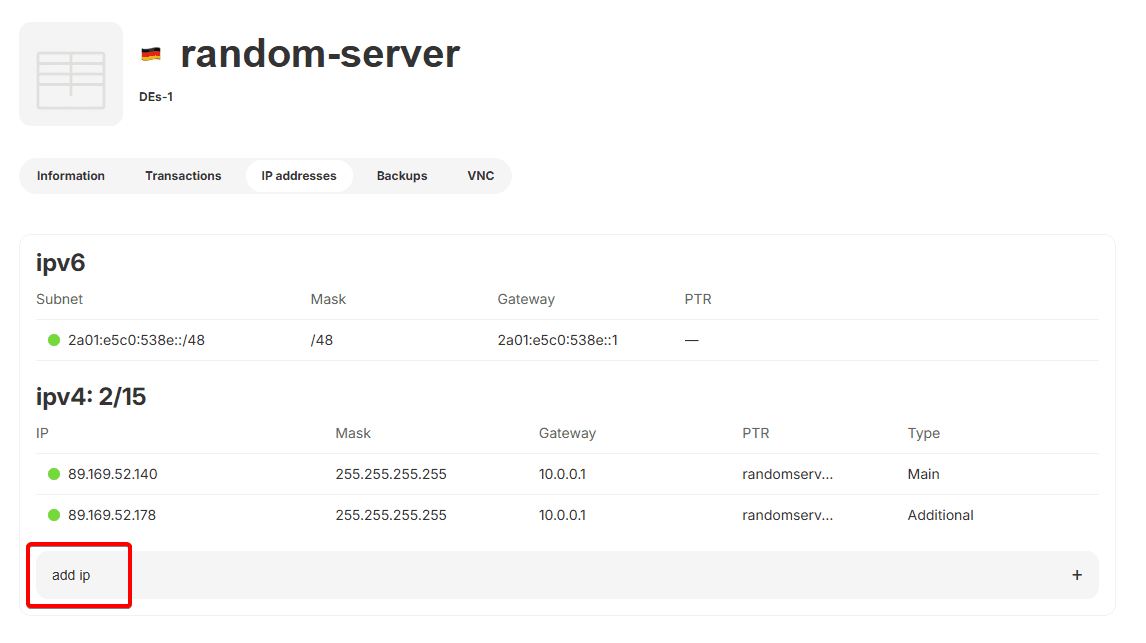Click the truncated PTR of the Main IP
This screenshot has height=643, width=1146.
click(x=787, y=474)
